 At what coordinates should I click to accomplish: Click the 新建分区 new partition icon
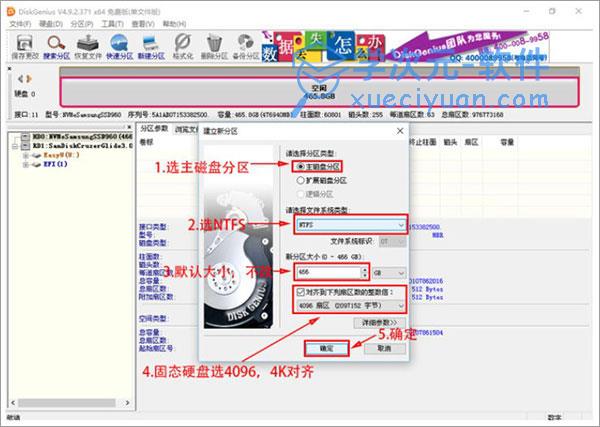[x=151, y=47]
